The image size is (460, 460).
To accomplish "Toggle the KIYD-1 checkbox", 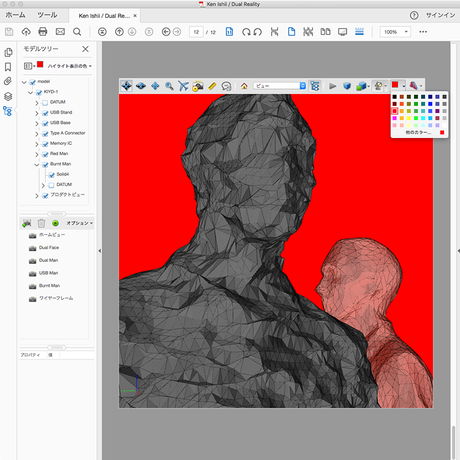I will pos(39,92).
